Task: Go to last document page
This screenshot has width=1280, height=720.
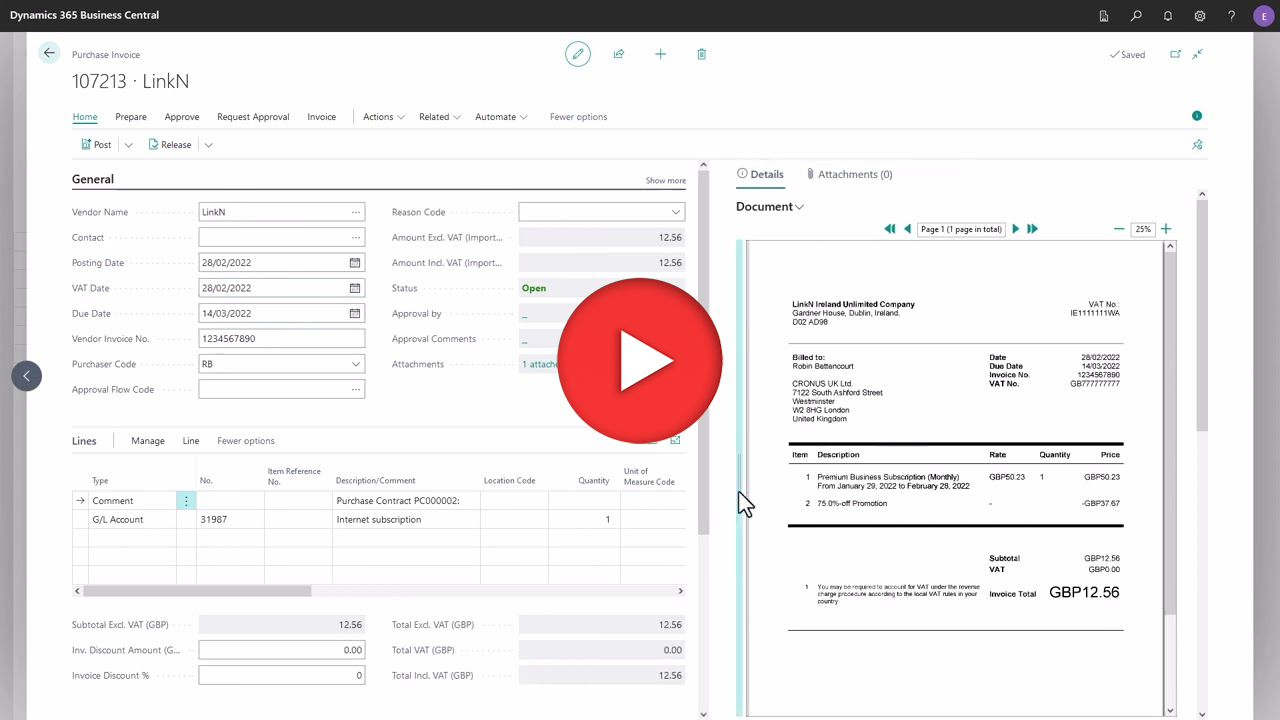Action: (x=1033, y=229)
